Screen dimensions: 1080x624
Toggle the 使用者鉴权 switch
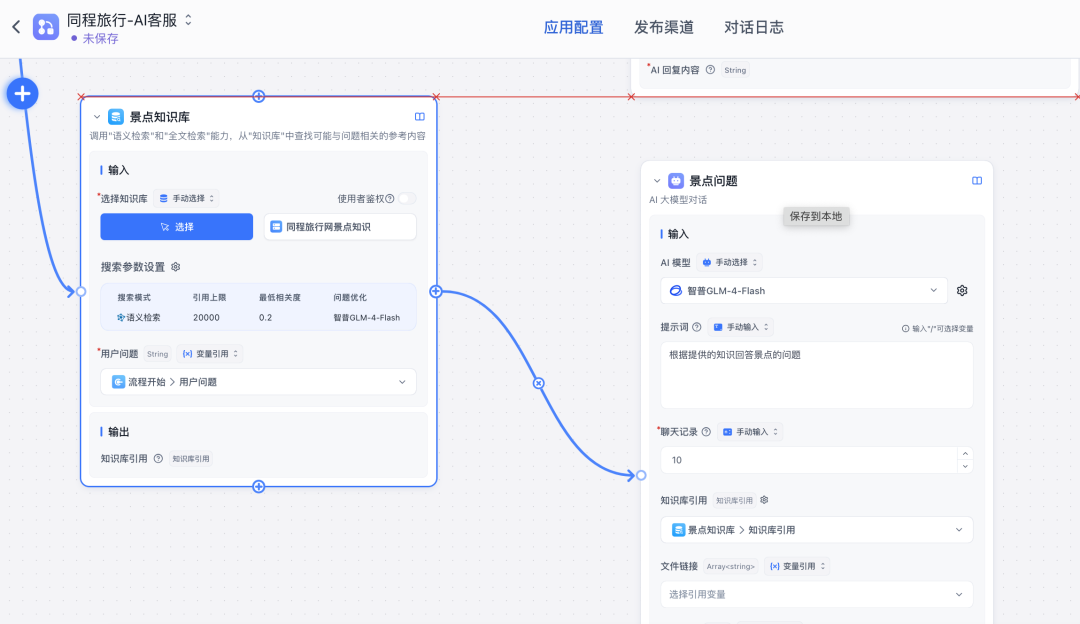point(407,198)
